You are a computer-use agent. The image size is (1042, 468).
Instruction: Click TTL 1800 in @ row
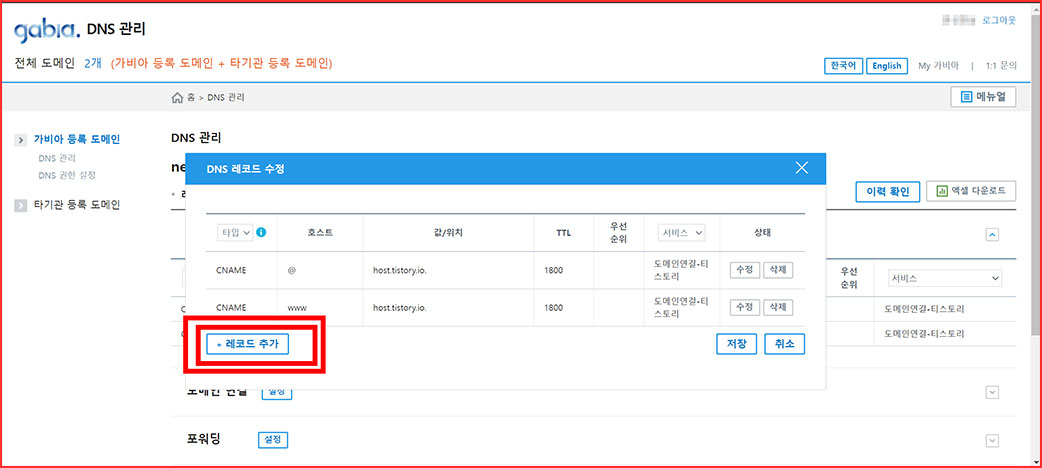553,270
